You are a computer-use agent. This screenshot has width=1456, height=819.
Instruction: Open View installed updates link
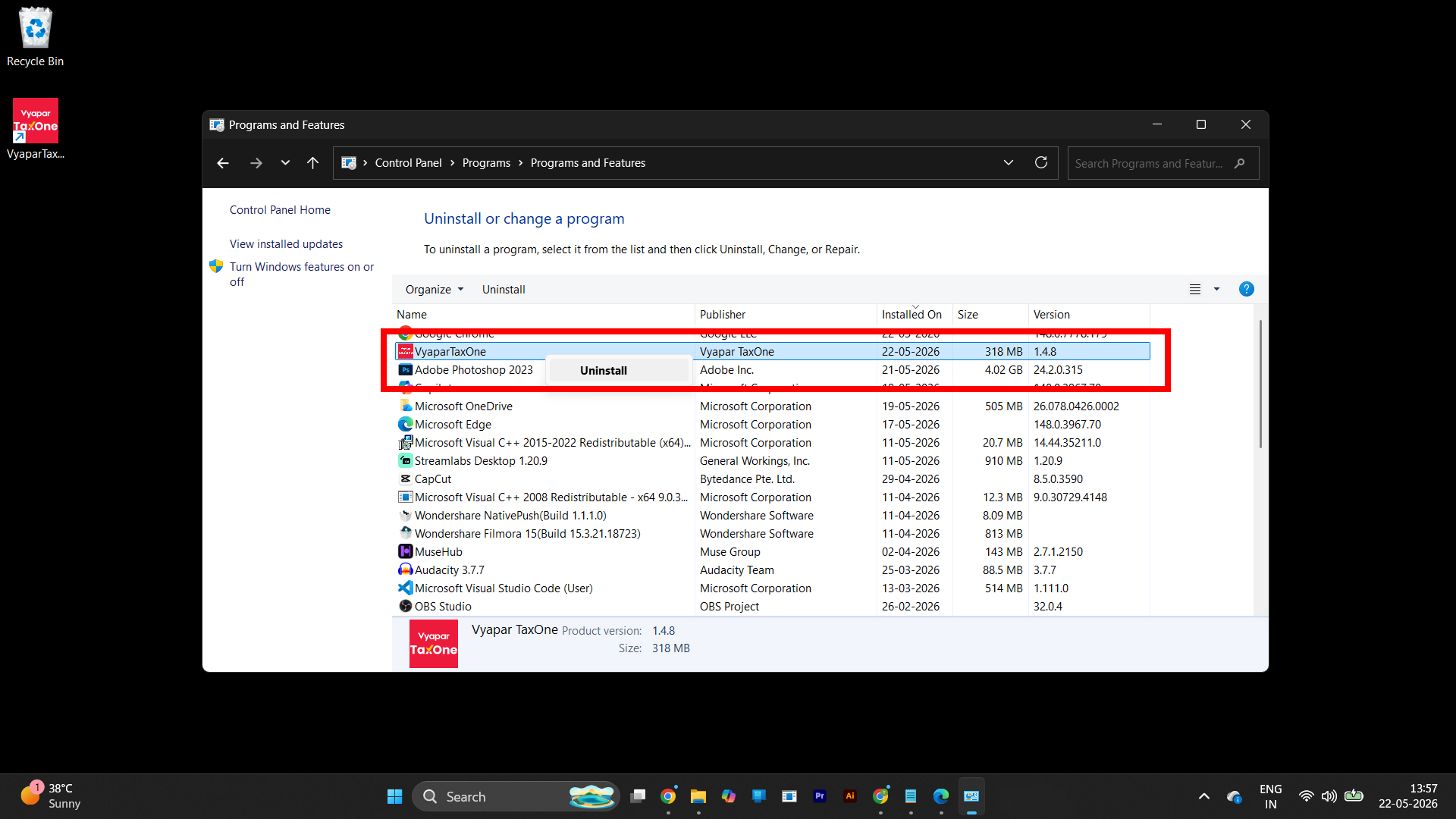[286, 244]
